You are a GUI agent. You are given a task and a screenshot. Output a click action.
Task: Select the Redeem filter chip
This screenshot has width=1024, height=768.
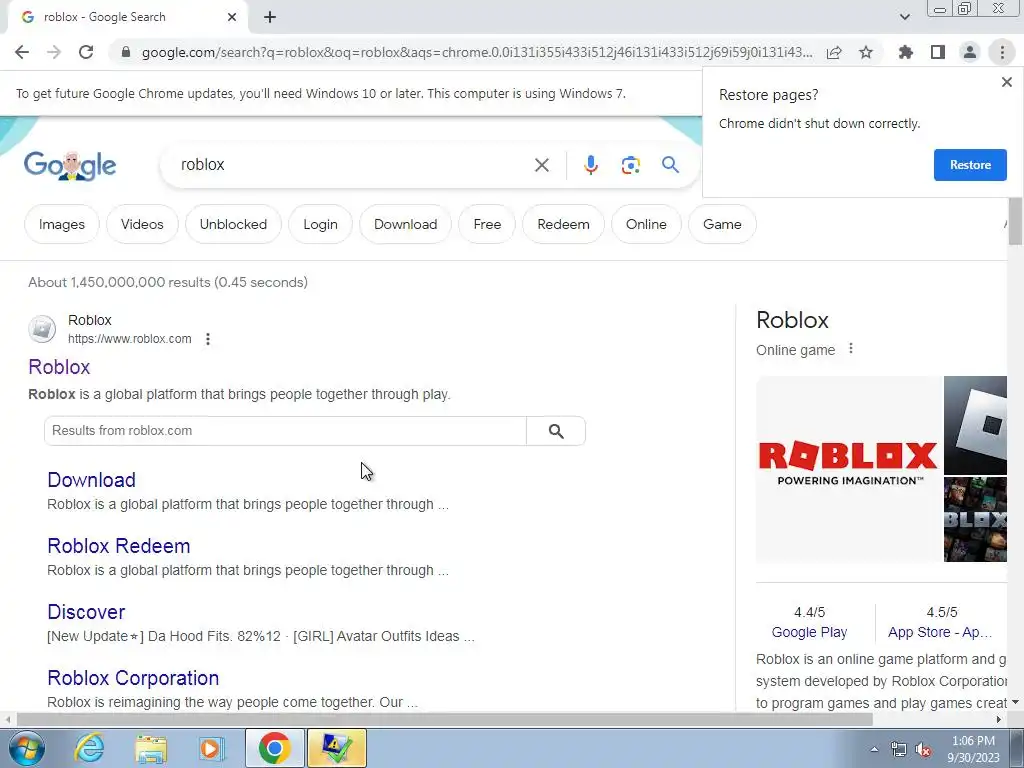pos(563,224)
